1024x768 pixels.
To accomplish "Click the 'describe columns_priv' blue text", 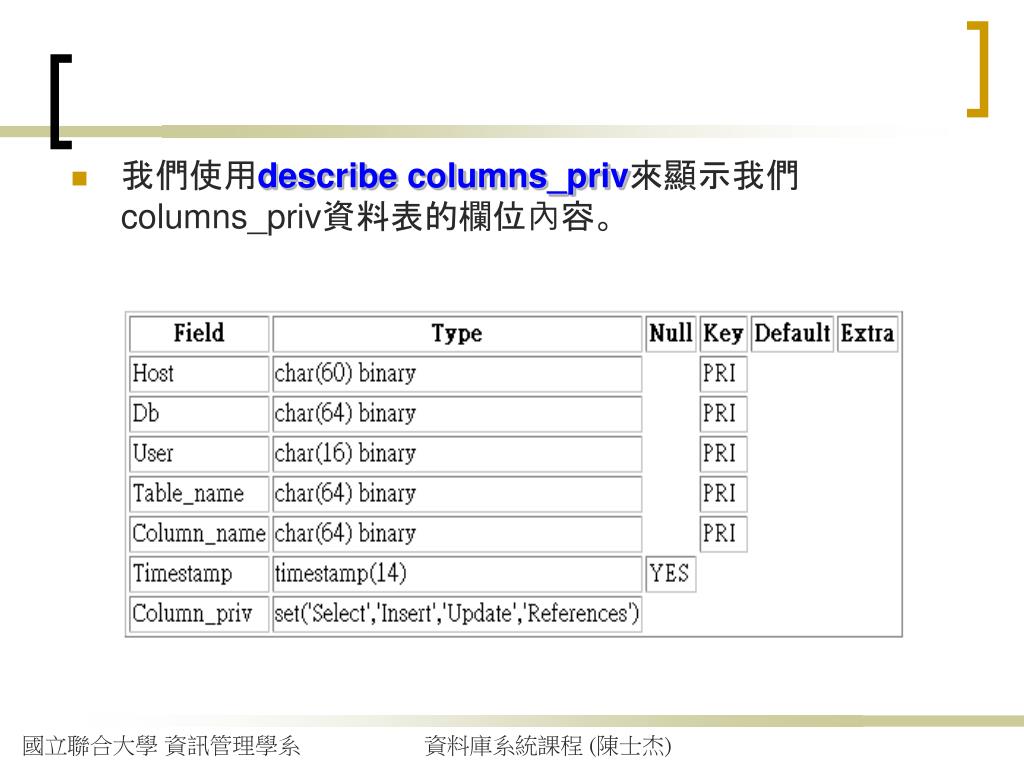I will 443,176.
